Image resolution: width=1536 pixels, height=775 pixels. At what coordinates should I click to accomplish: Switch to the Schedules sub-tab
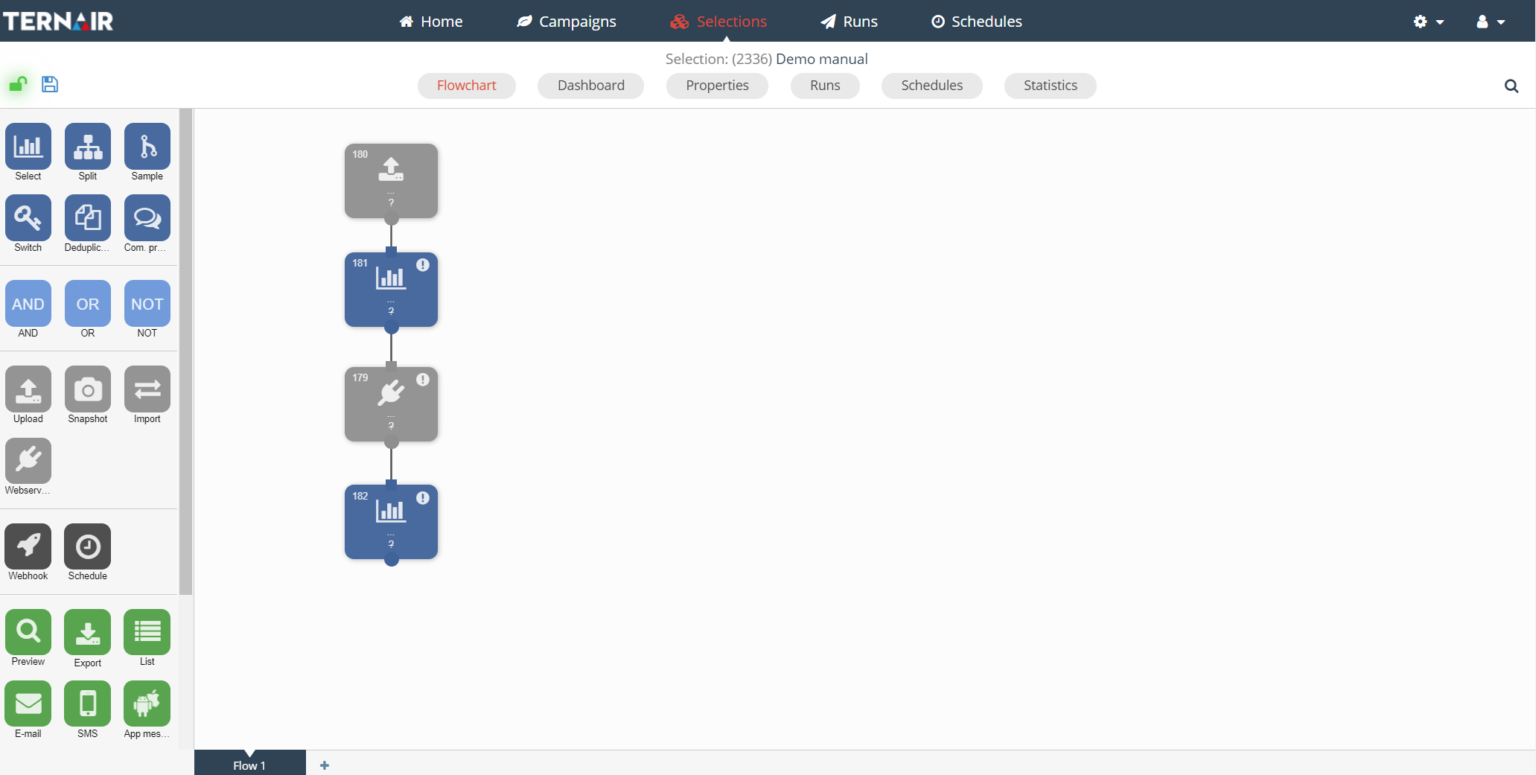932,86
